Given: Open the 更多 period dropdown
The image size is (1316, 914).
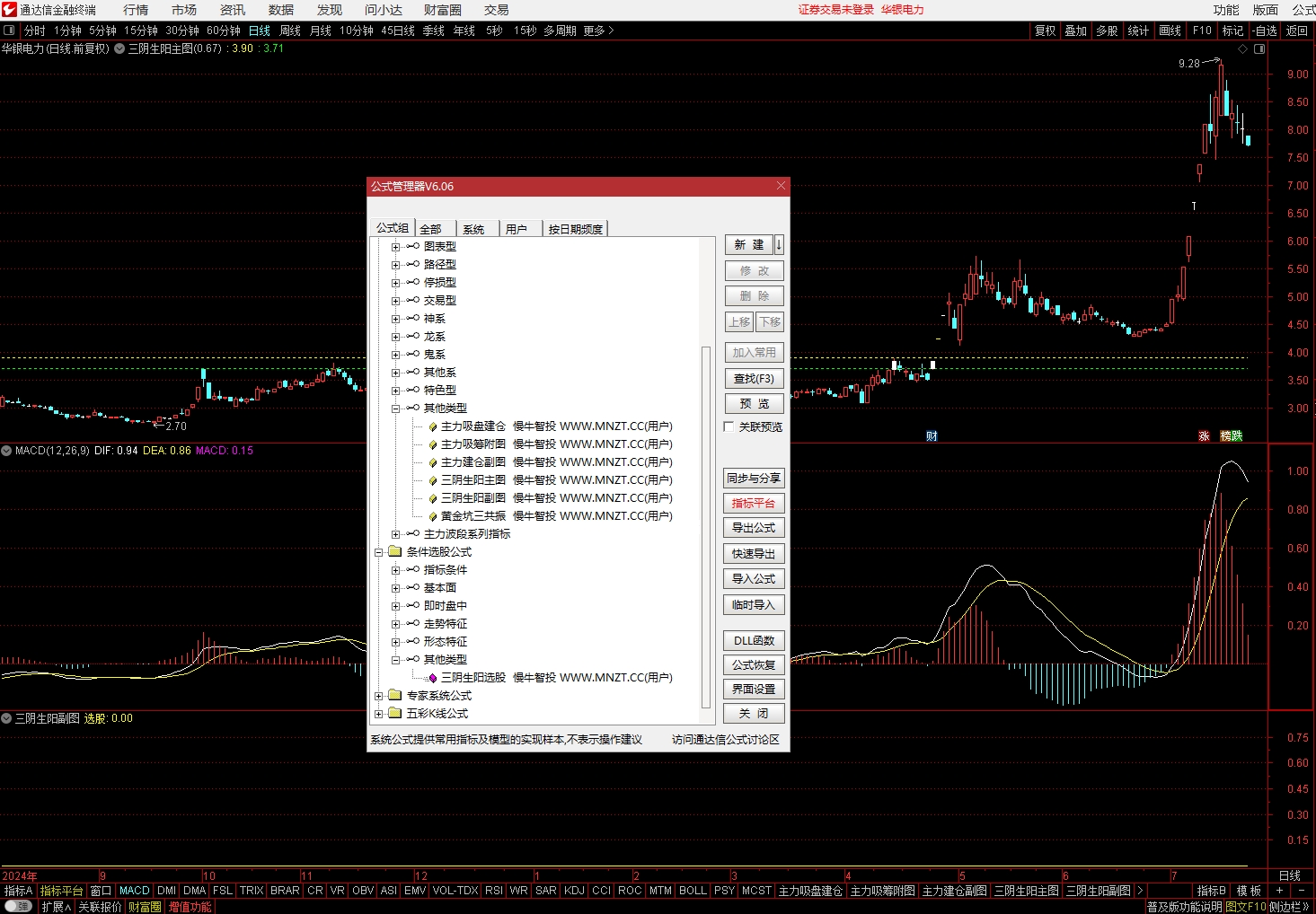Looking at the screenshot, I should pyautogui.click(x=598, y=31).
